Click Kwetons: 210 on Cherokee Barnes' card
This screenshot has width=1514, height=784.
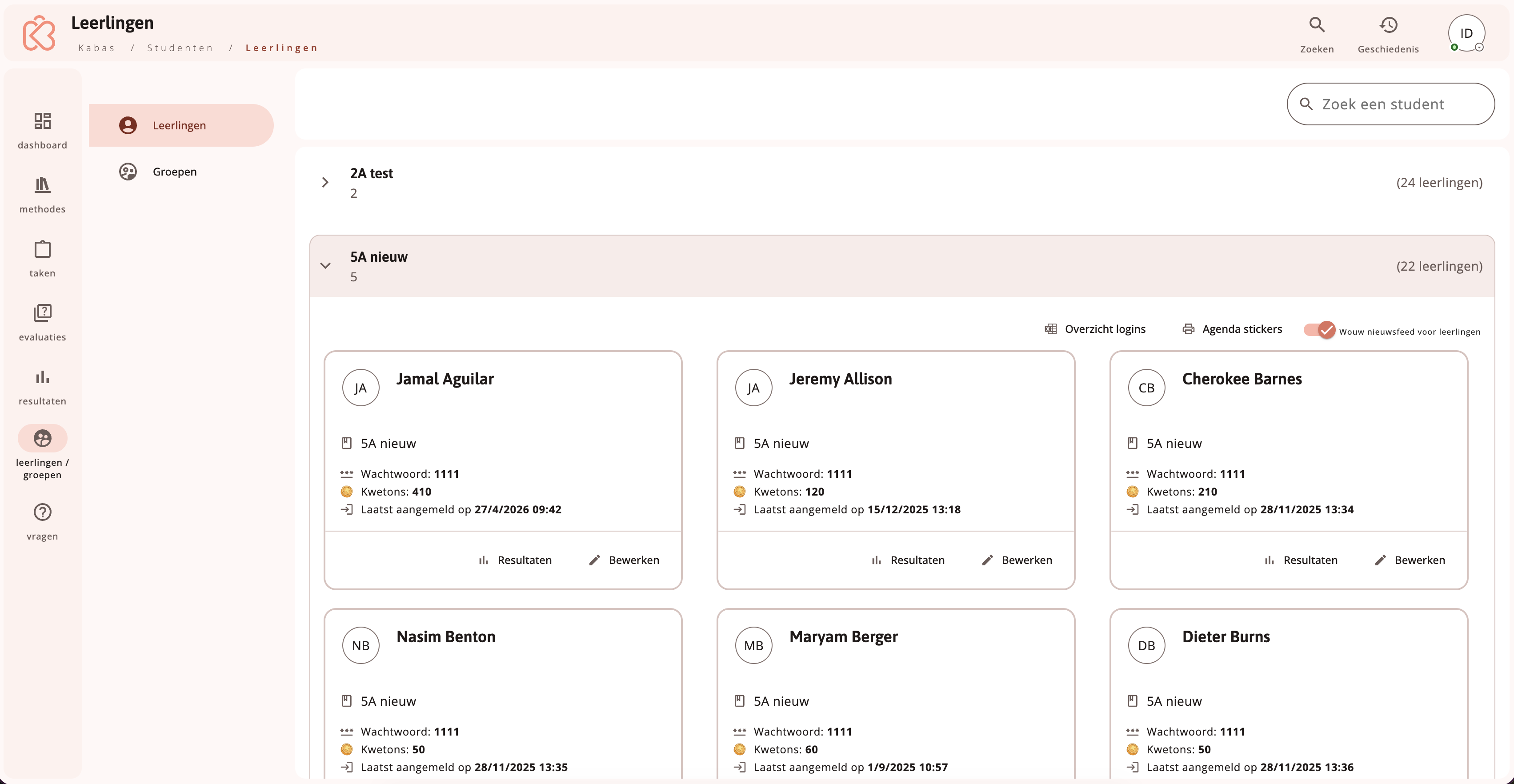(1182, 491)
